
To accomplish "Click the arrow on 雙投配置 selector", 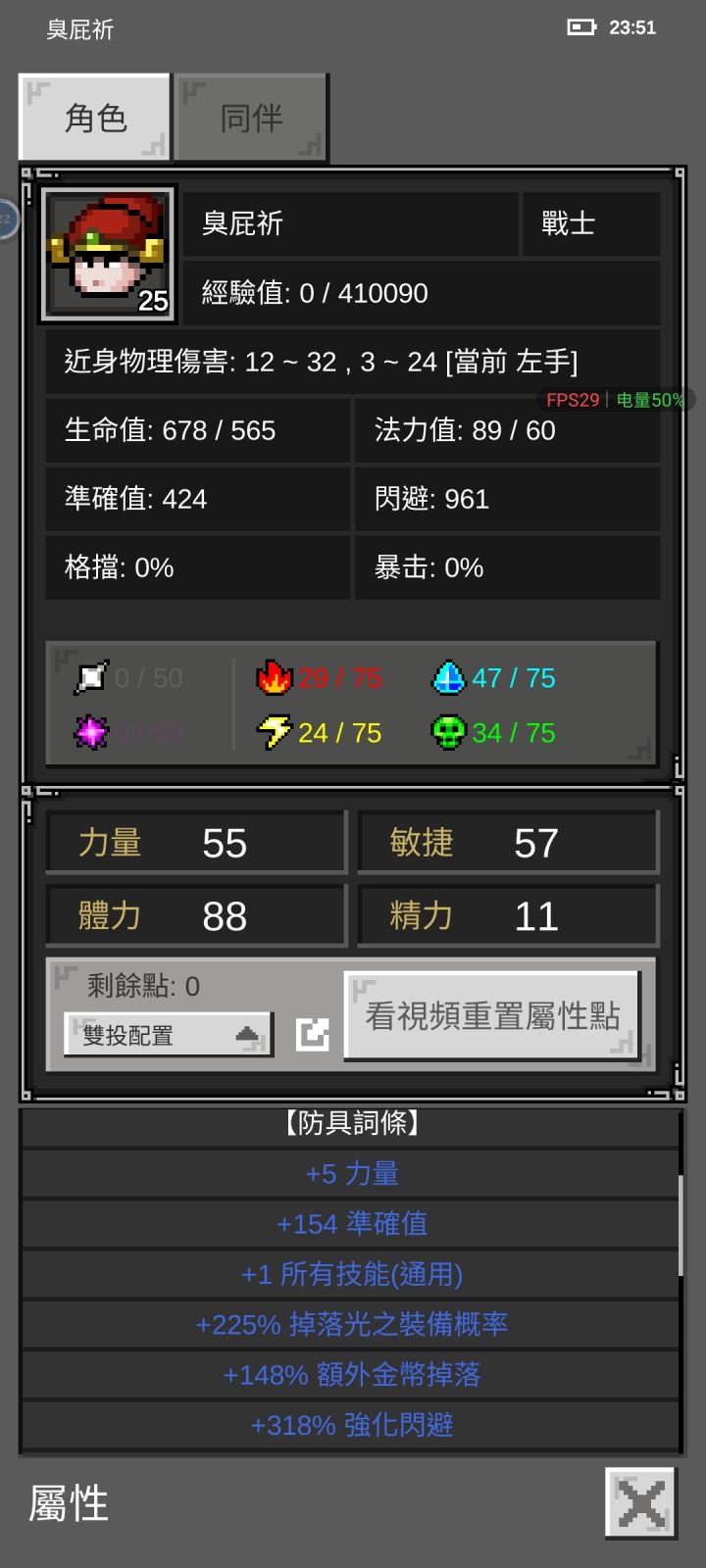I will coord(247,1035).
